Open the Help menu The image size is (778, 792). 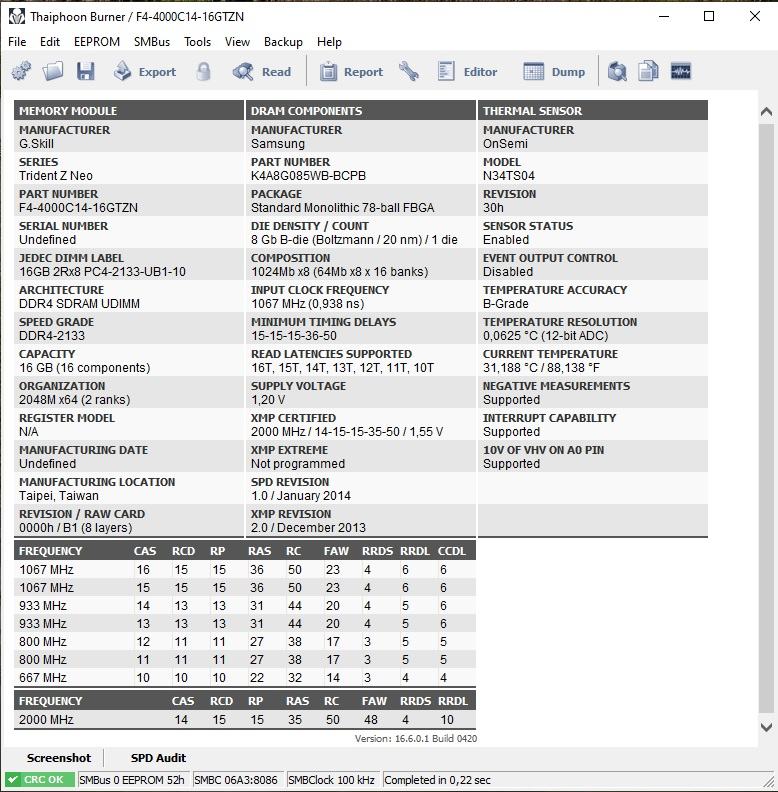click(x=329, y=42)
